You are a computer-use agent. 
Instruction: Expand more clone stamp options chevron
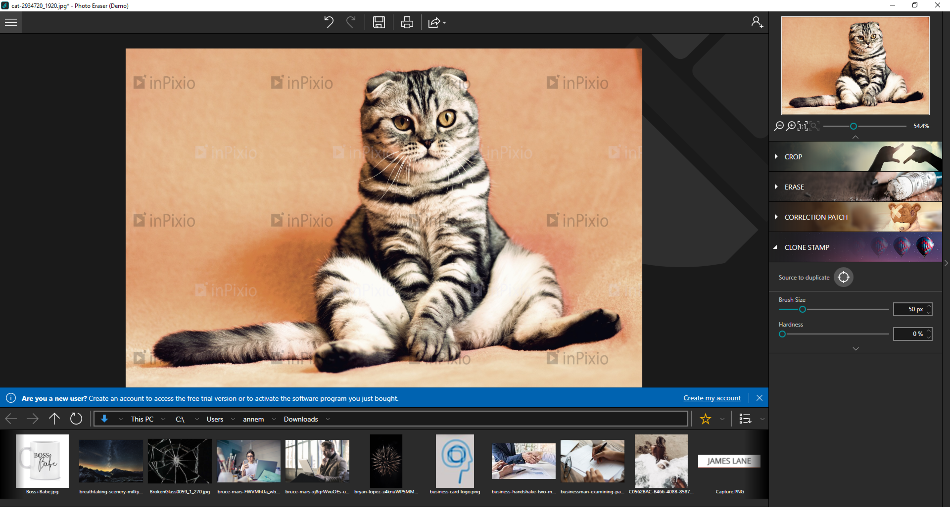click(x=855, y=348)
